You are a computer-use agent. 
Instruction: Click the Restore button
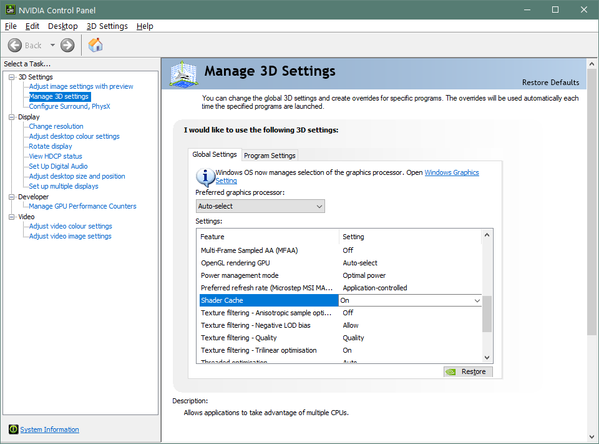[x=468, y=372]
